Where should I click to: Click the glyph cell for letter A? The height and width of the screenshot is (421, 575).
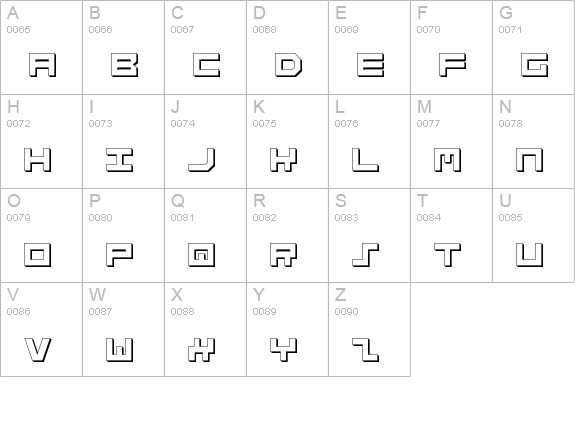click(41, 47)
